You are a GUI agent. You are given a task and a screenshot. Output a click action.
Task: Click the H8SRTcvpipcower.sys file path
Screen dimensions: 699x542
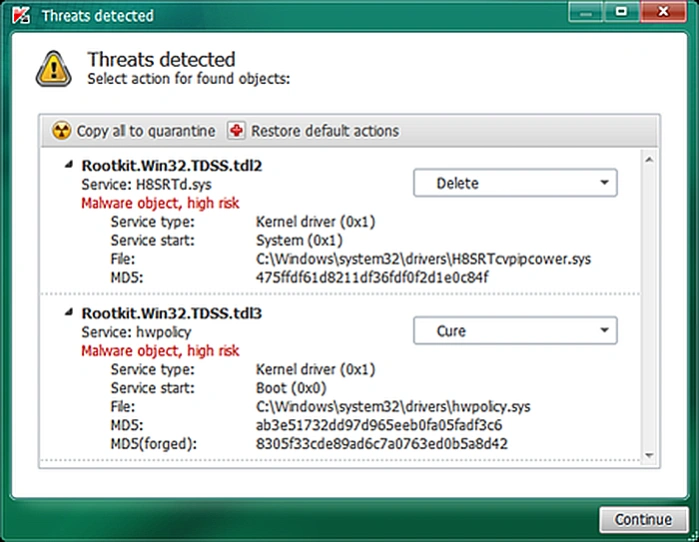point(424,259)
